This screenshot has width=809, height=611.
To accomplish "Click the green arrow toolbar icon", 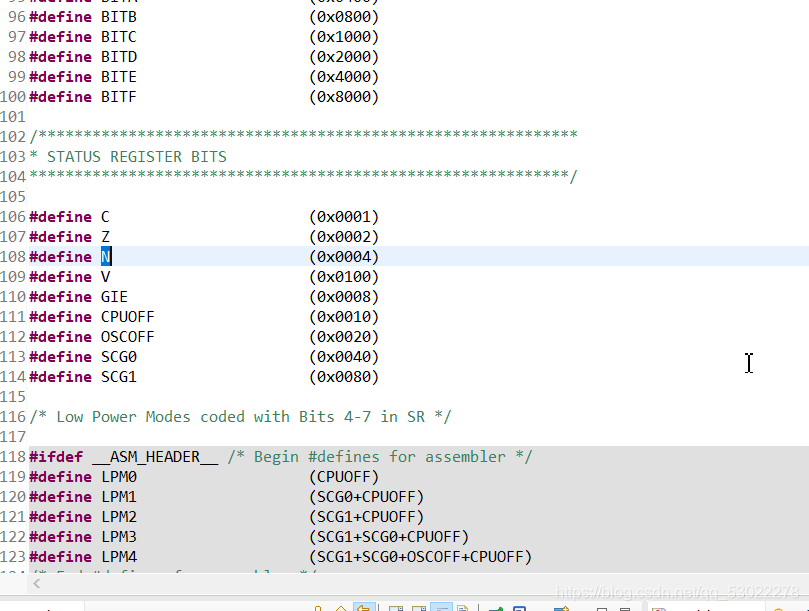I will coord(495,606).
